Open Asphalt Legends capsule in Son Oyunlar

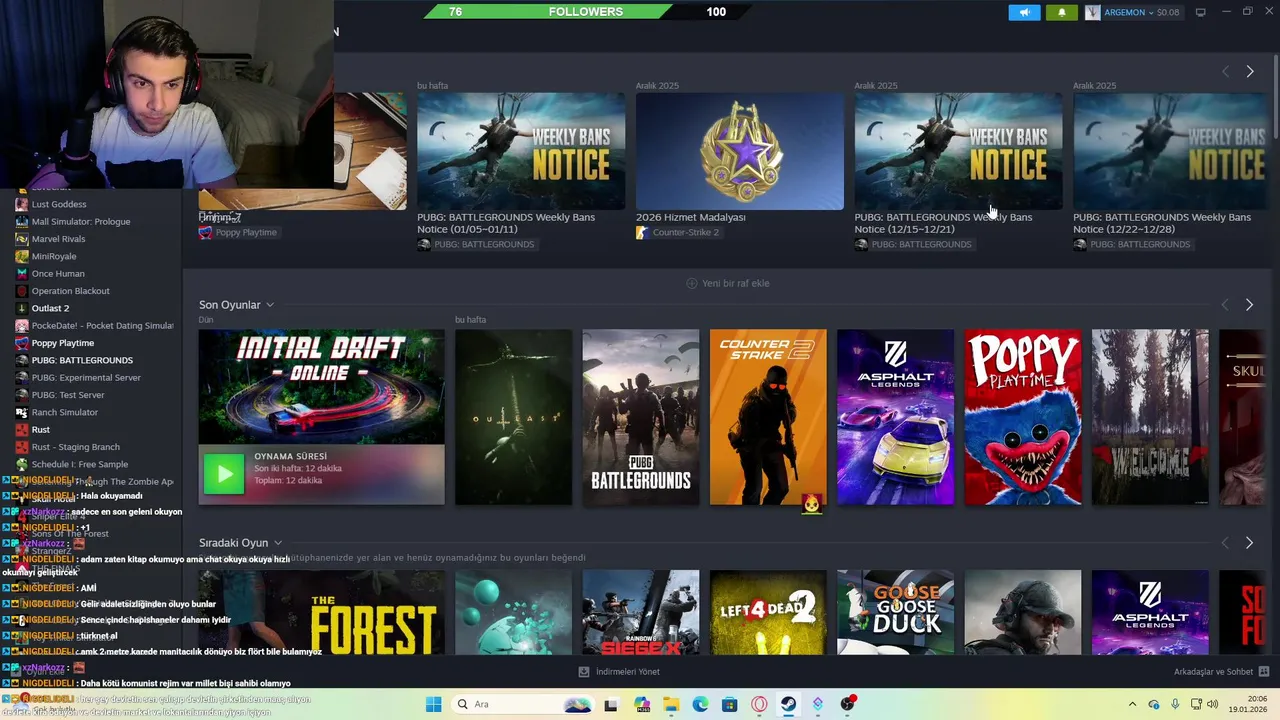(895, 417)
